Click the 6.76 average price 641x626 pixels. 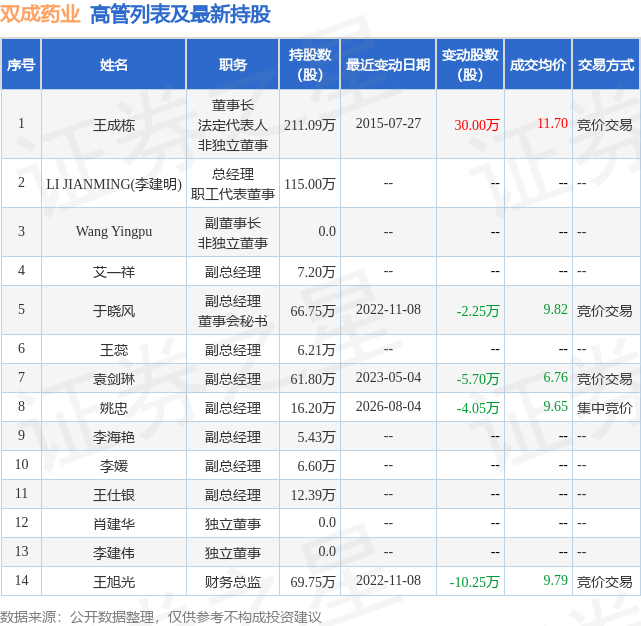pos(555,377)
